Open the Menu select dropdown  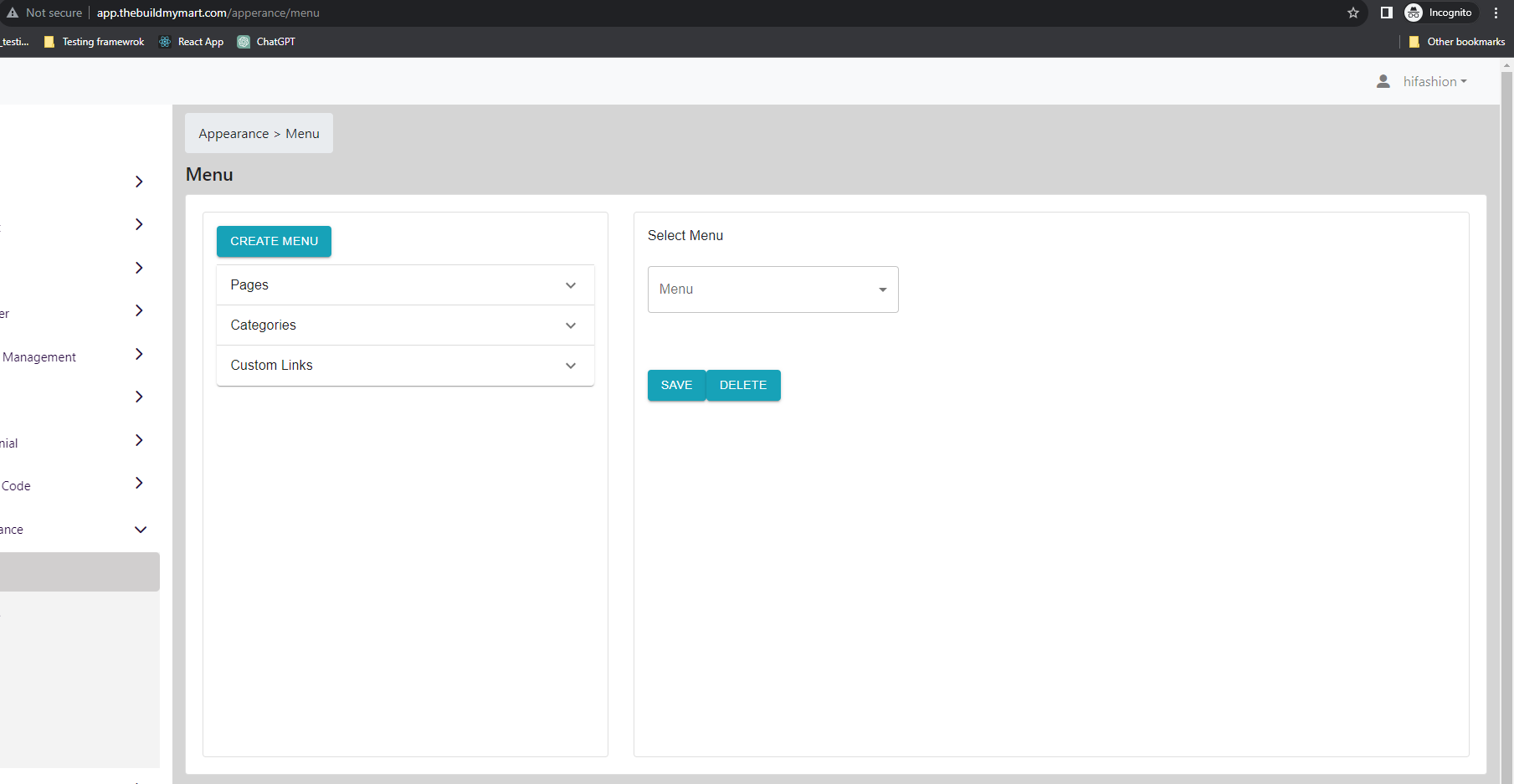pyautogui.click(x=772, y=290)
